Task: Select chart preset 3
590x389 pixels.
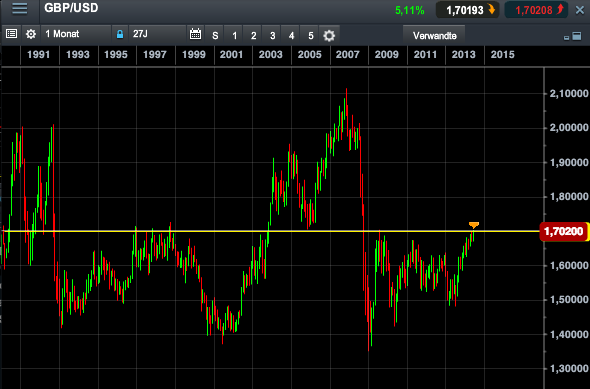Action: coord(272,35)
